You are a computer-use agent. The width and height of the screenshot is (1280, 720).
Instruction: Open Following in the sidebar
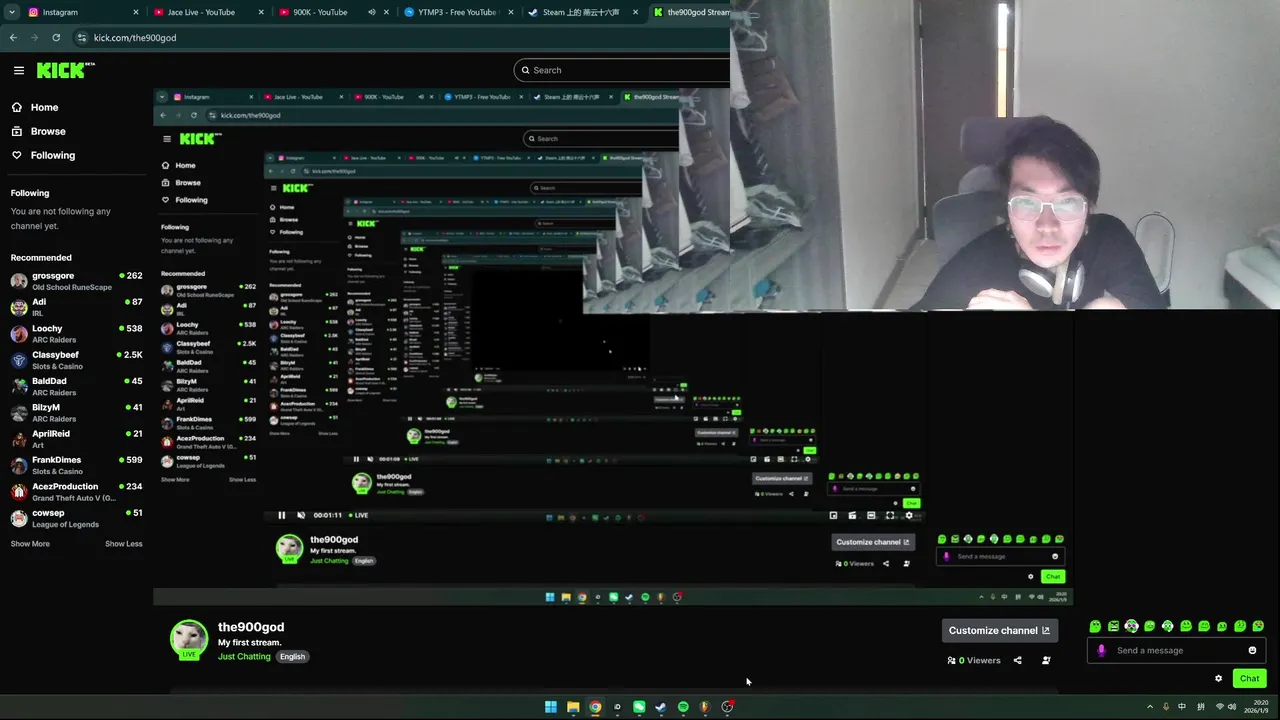tap(43, 155)
